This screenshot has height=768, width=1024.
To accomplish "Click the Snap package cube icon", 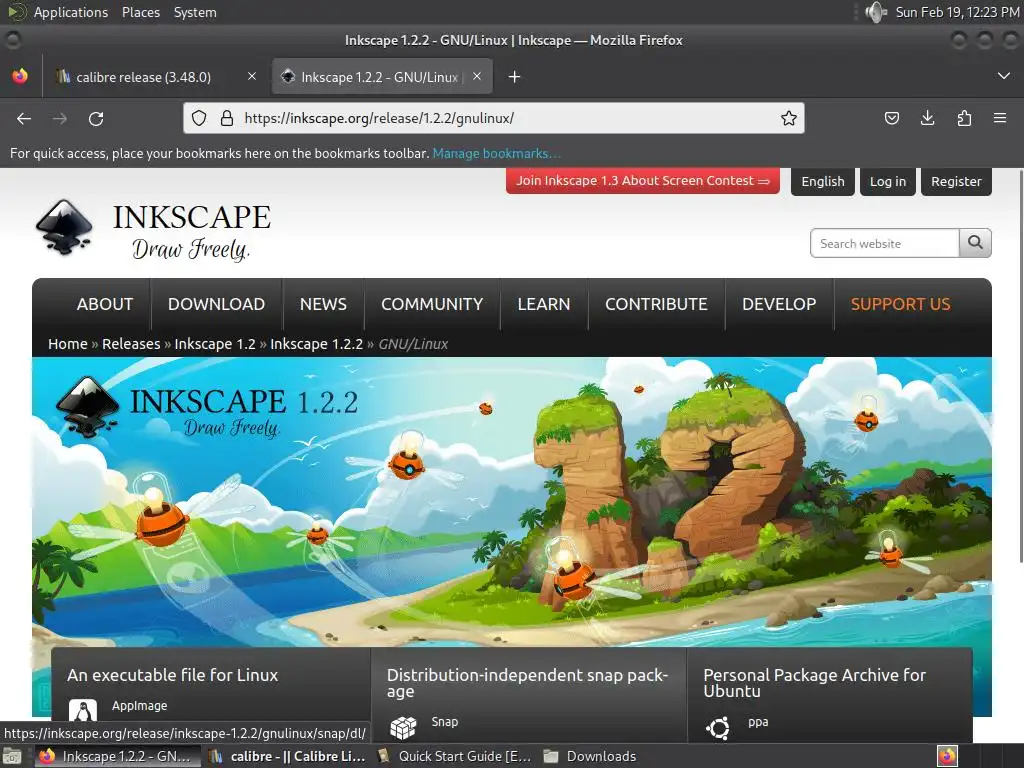I will click(x=403, y=728).
